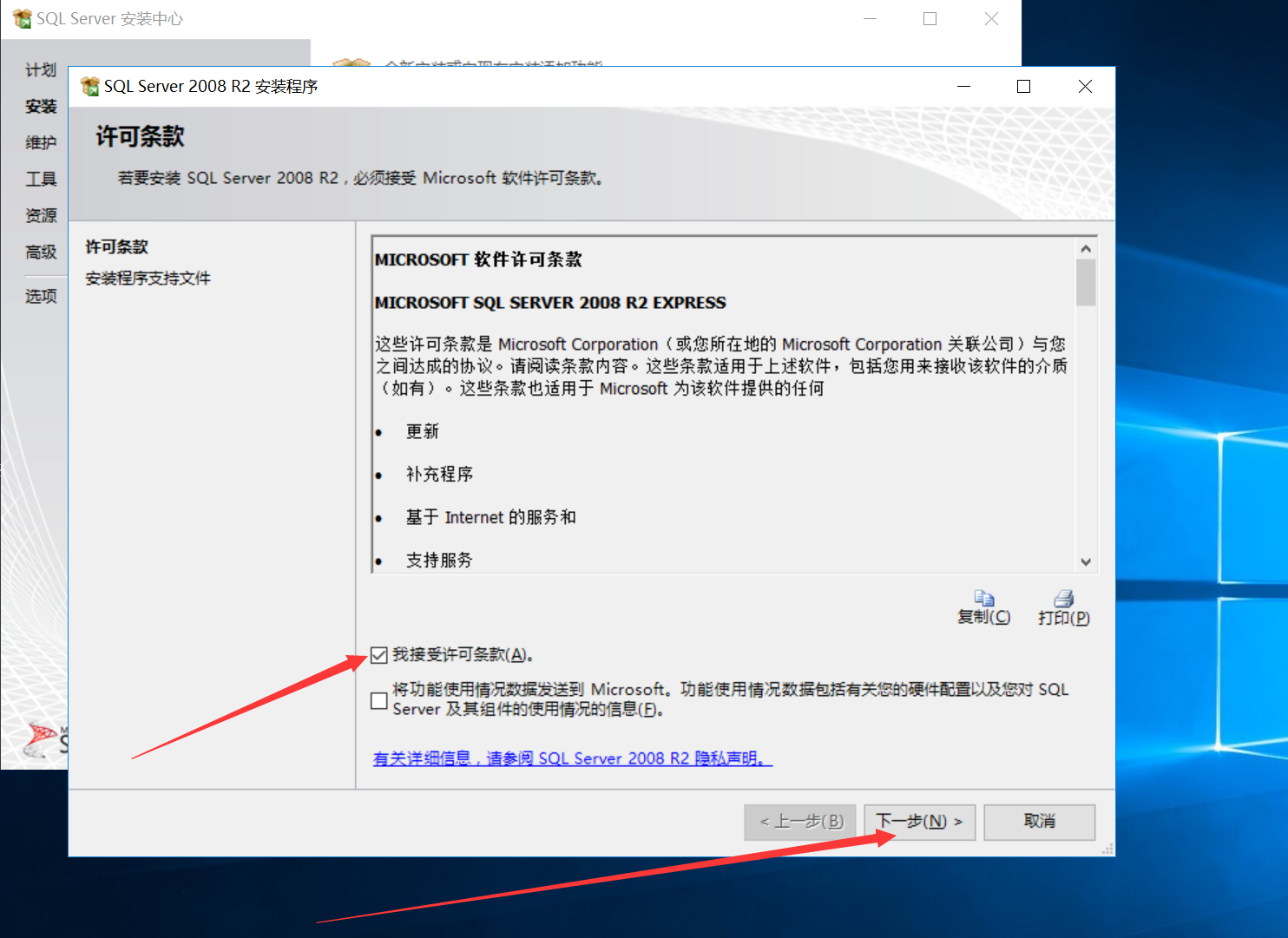The image size is (1288, 938).
Task: Select 计划 in the installation center sidebar
Action: tap(41, 70)
